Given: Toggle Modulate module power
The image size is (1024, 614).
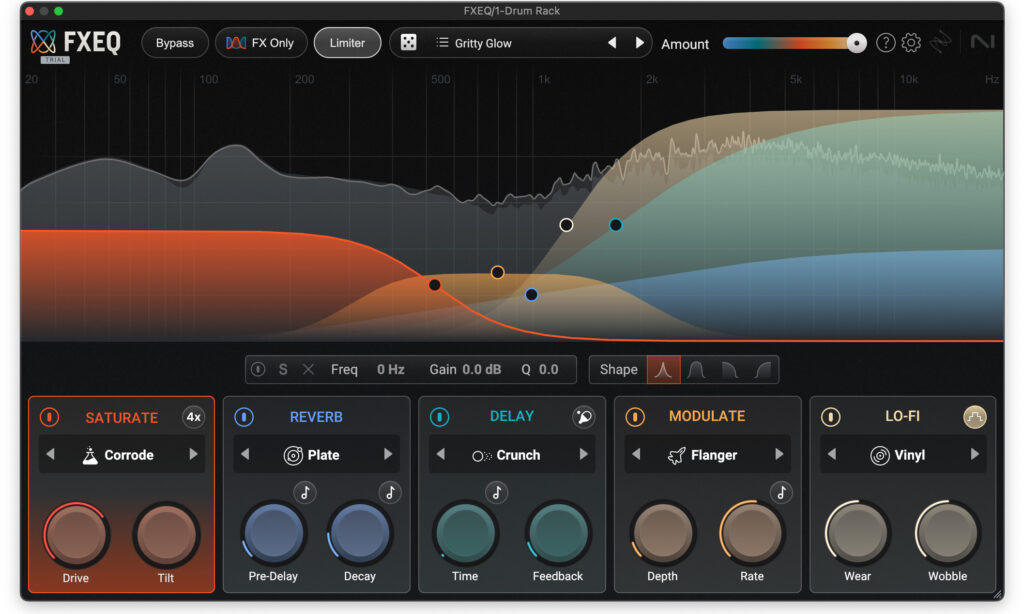Looking at the screenshot, I should pyautogui.click(x=635, y=417).
